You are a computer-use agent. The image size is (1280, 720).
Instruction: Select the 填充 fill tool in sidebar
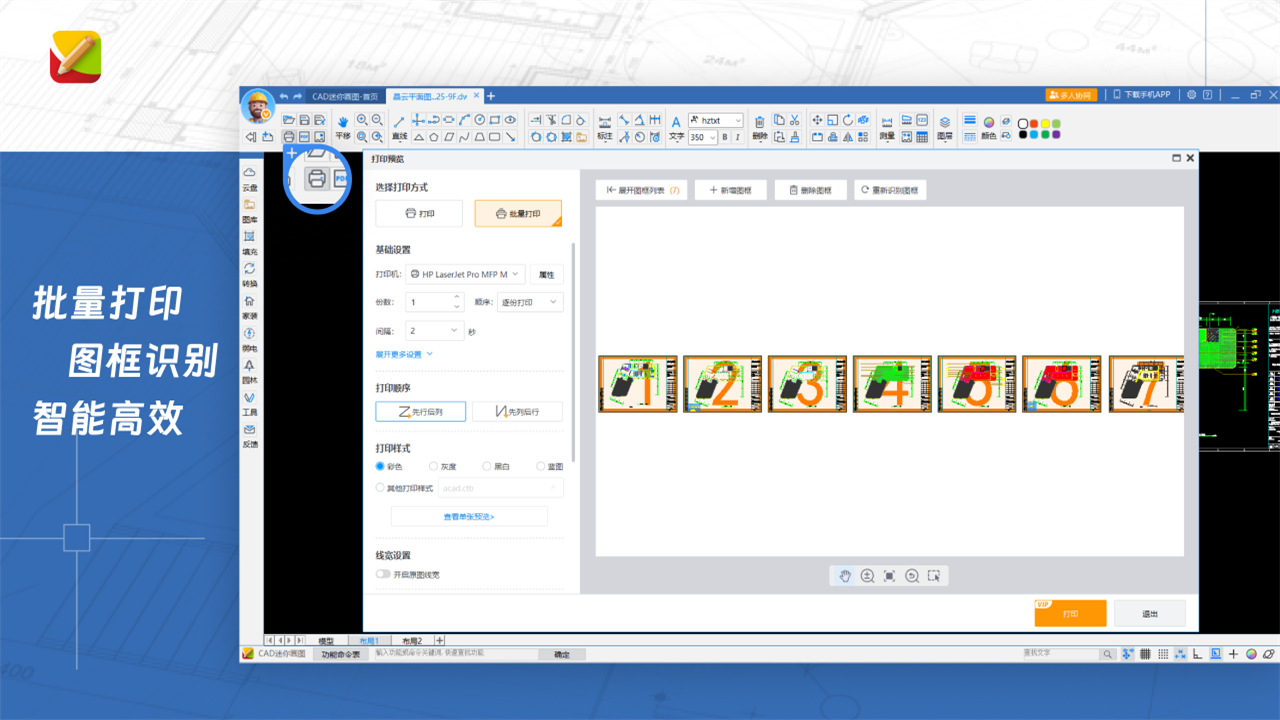(249, 242)
